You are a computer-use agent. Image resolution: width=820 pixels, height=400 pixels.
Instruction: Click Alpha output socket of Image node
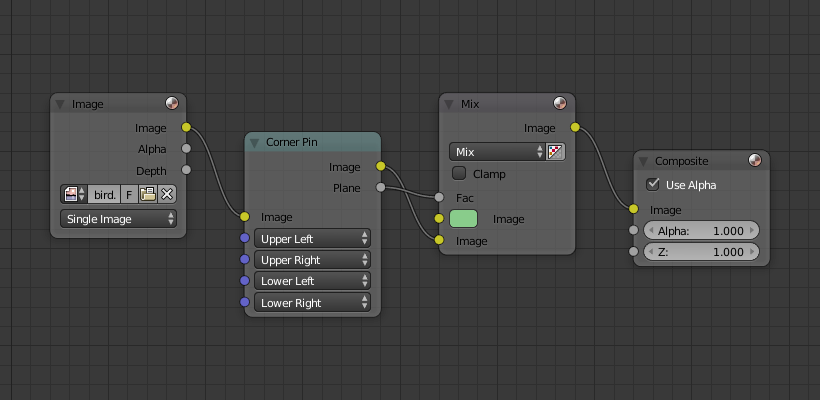click(x=186, y=149)
